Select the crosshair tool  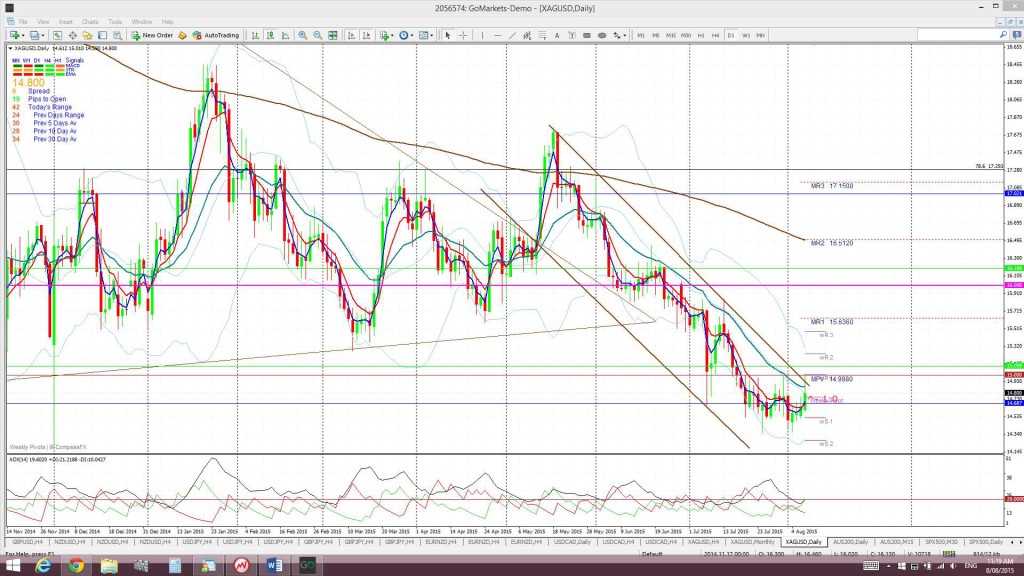tap(463, 35)
